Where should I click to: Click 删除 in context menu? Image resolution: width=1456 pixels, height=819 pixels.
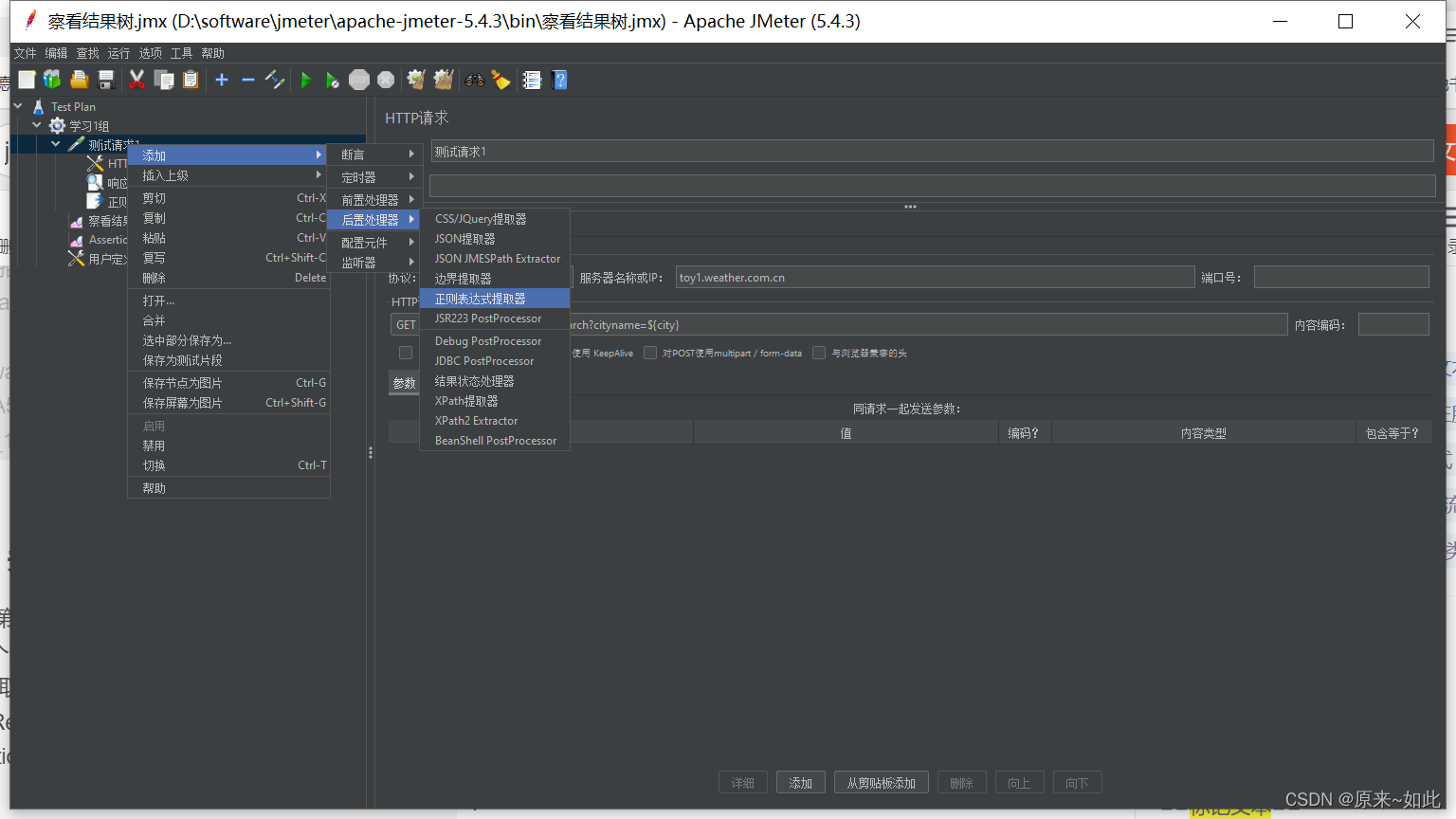[228, 278]
